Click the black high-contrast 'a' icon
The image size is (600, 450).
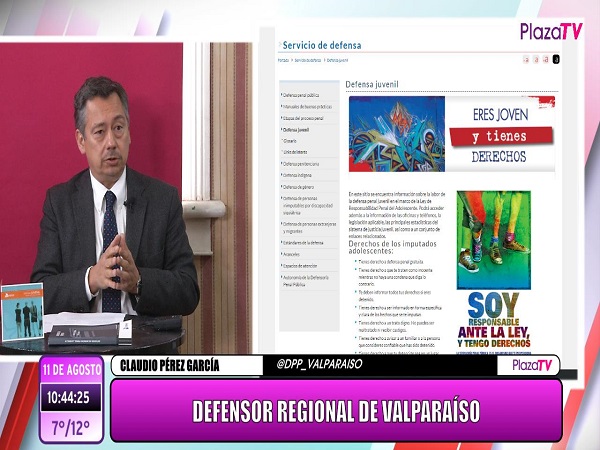click(556, 59)
